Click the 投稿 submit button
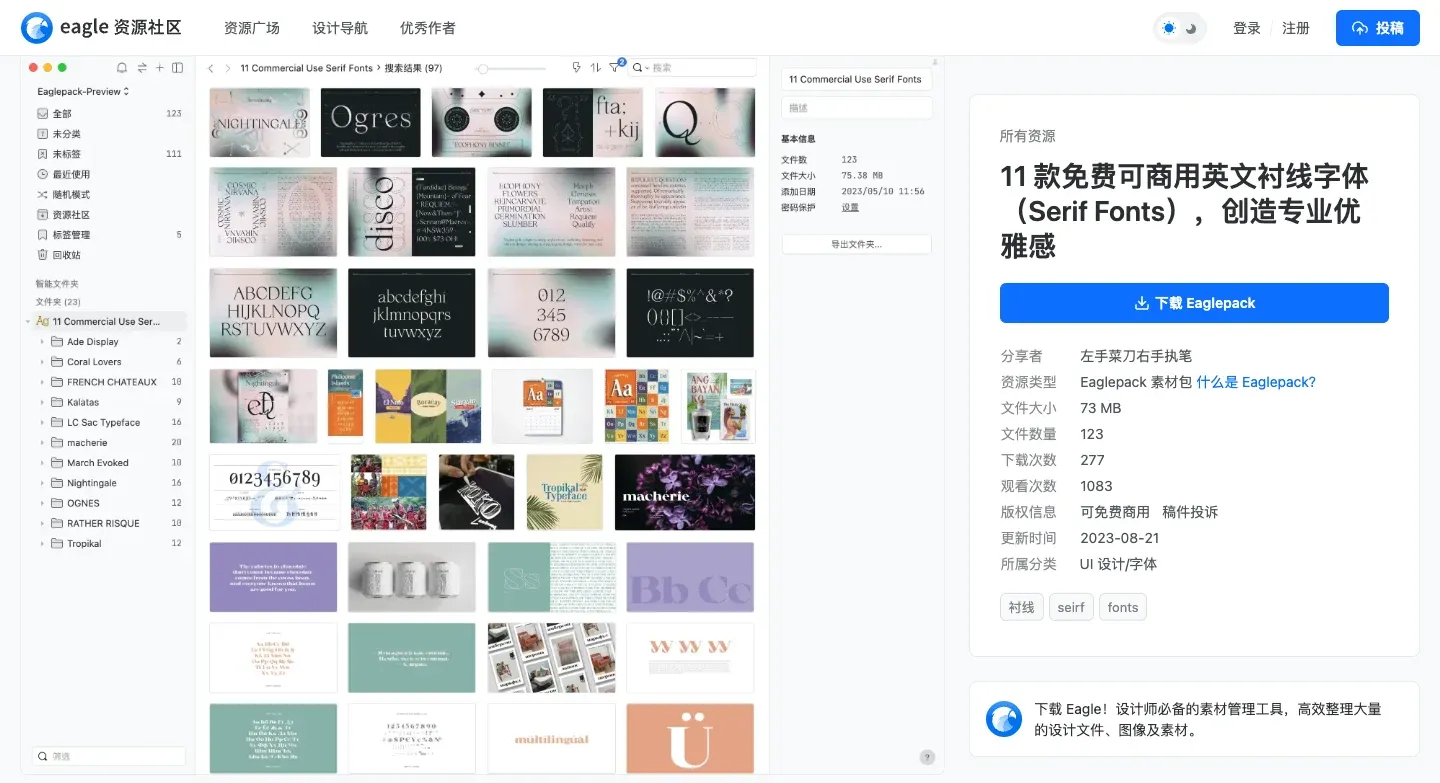Viewport: 1440px width, 783px height. pos(1377,28)
